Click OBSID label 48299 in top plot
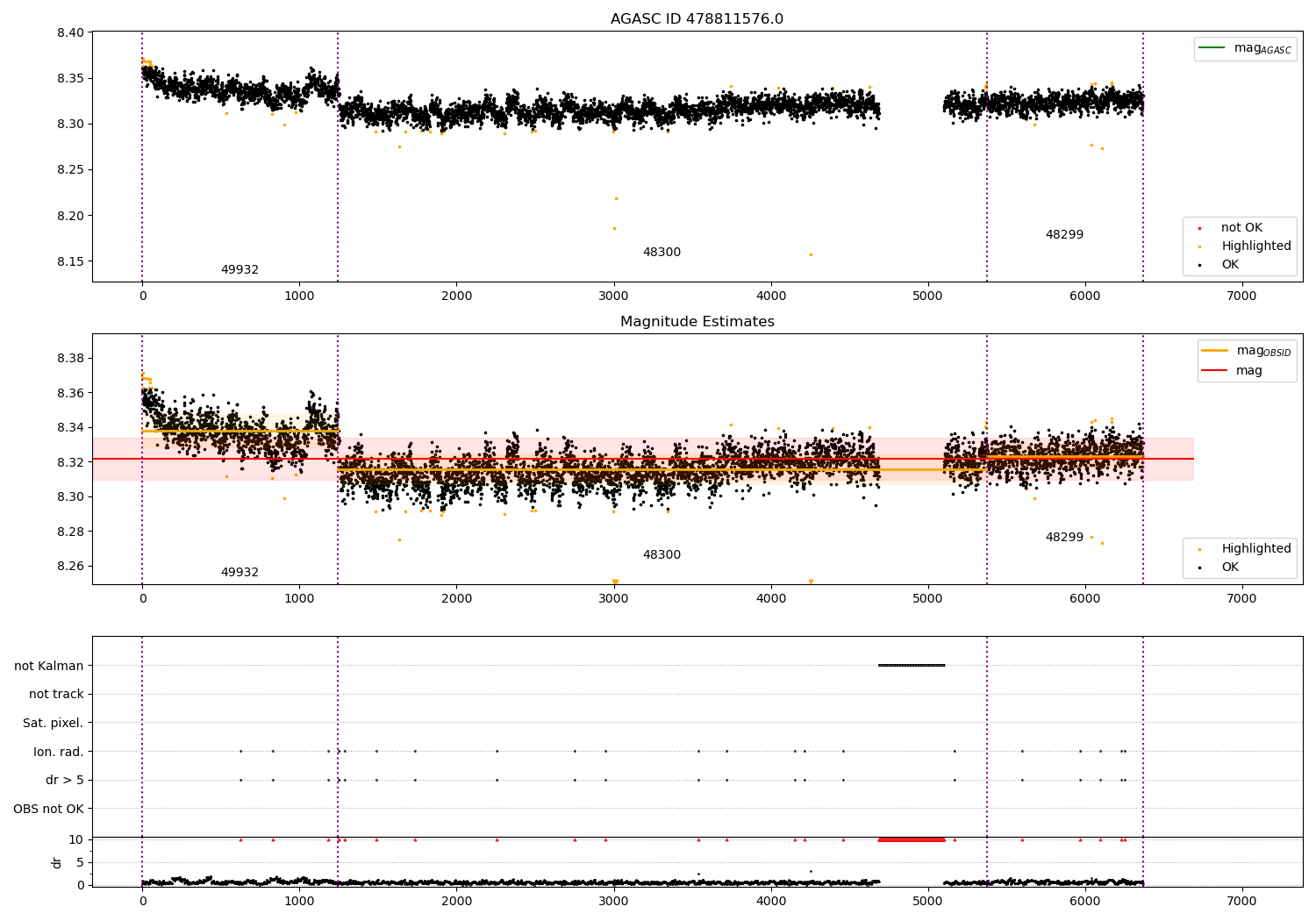 1064,234
